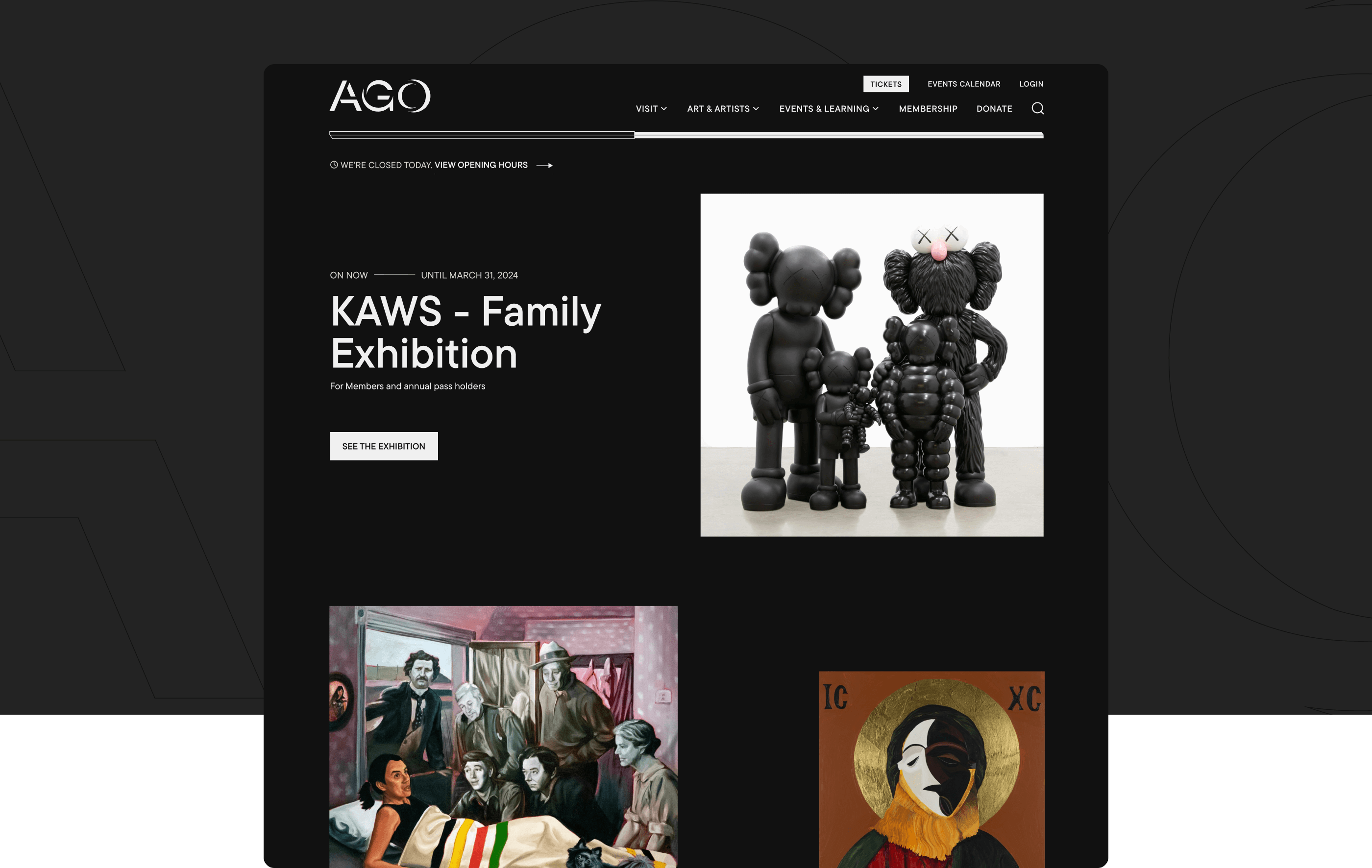Expand the Visit dropdown chevron
The height and width of the screenshot is (868, 1372).
pos(664,109)
